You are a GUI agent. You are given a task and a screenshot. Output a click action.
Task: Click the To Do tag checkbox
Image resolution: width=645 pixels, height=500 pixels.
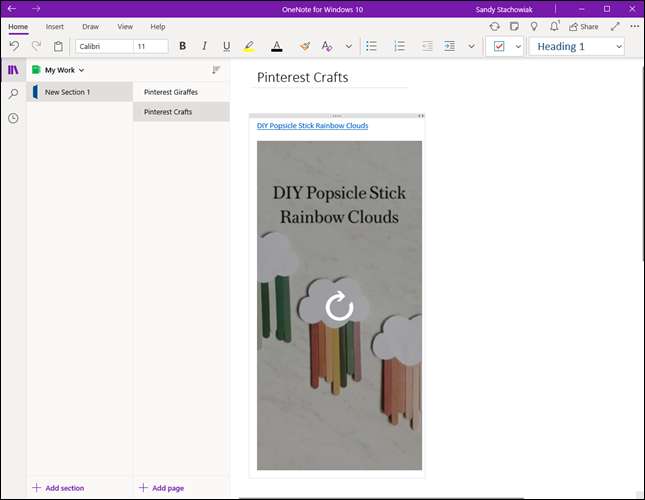(x=499, y=46)
